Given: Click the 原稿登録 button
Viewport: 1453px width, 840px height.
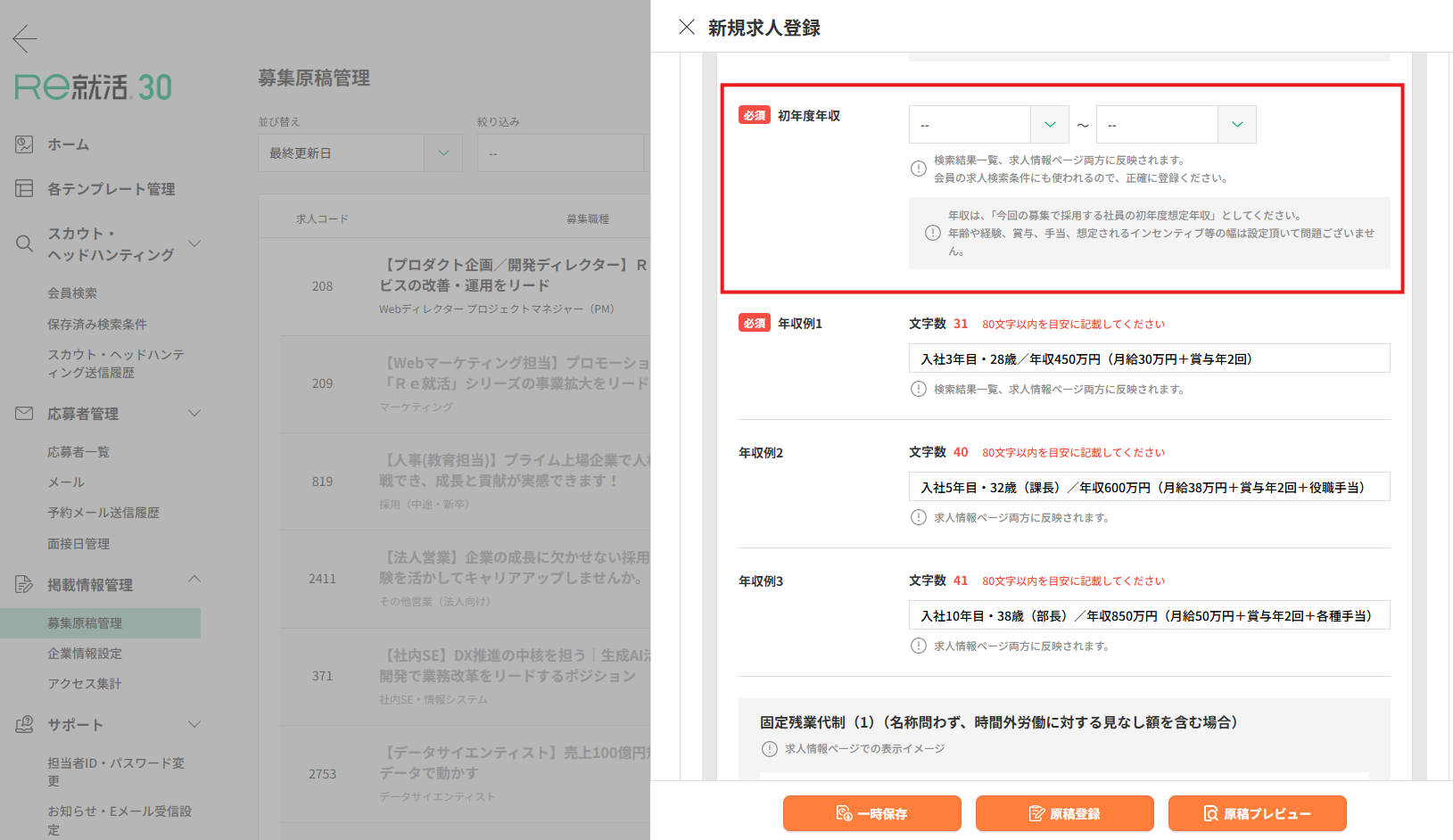Looking at the screenshot, I should pos(1065,813).
